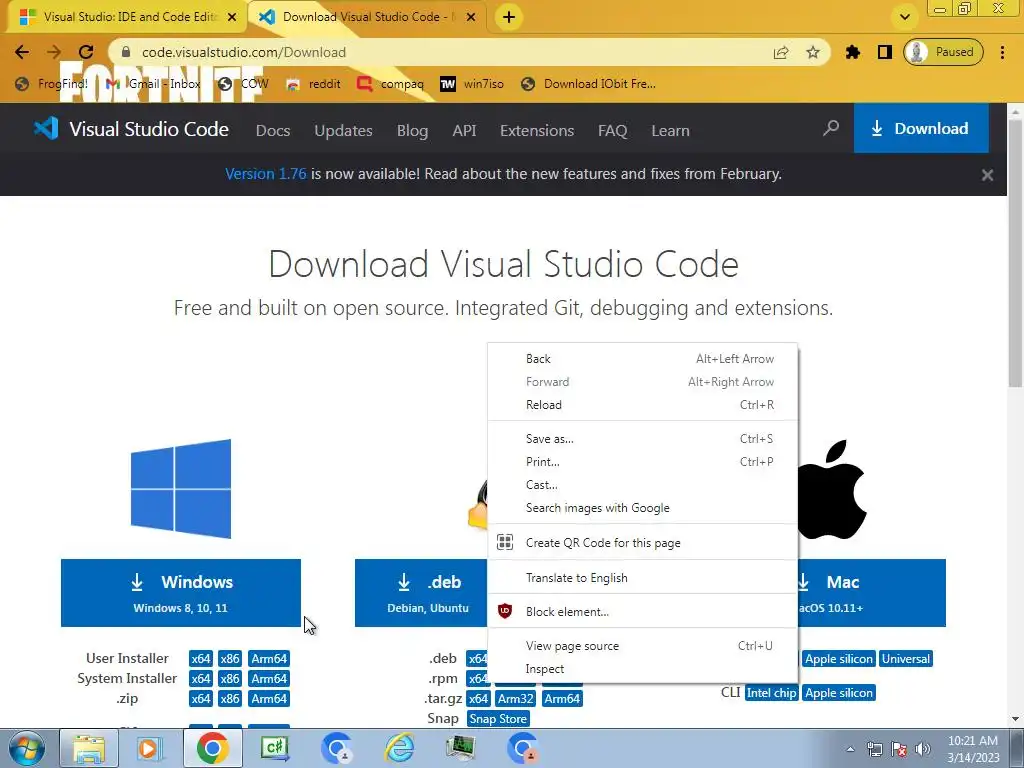Select Translate to English
Viewport: 1024px width, 768px height.
(x=643, y=577)
